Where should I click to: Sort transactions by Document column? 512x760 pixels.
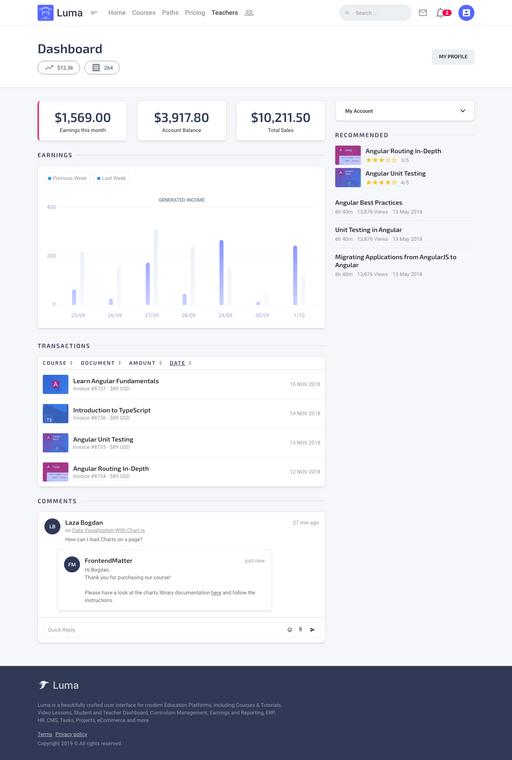[x=100, y=363]
